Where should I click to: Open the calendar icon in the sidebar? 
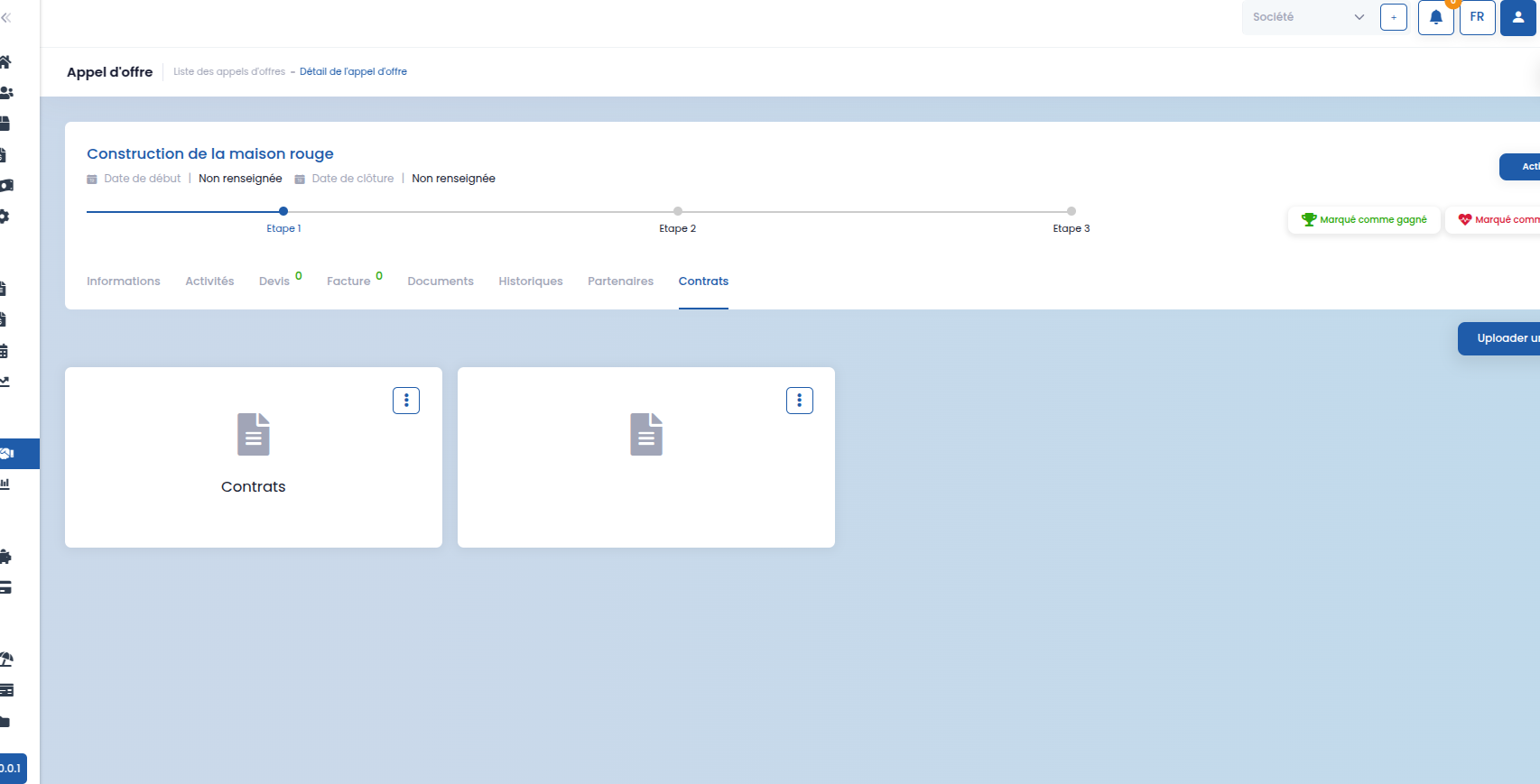pos(4,351)
